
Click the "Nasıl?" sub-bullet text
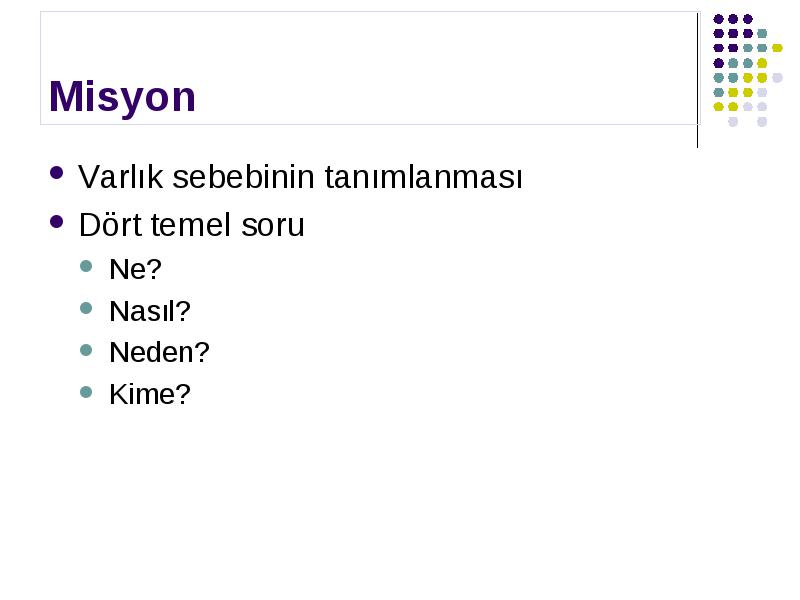tap(149, 311)
